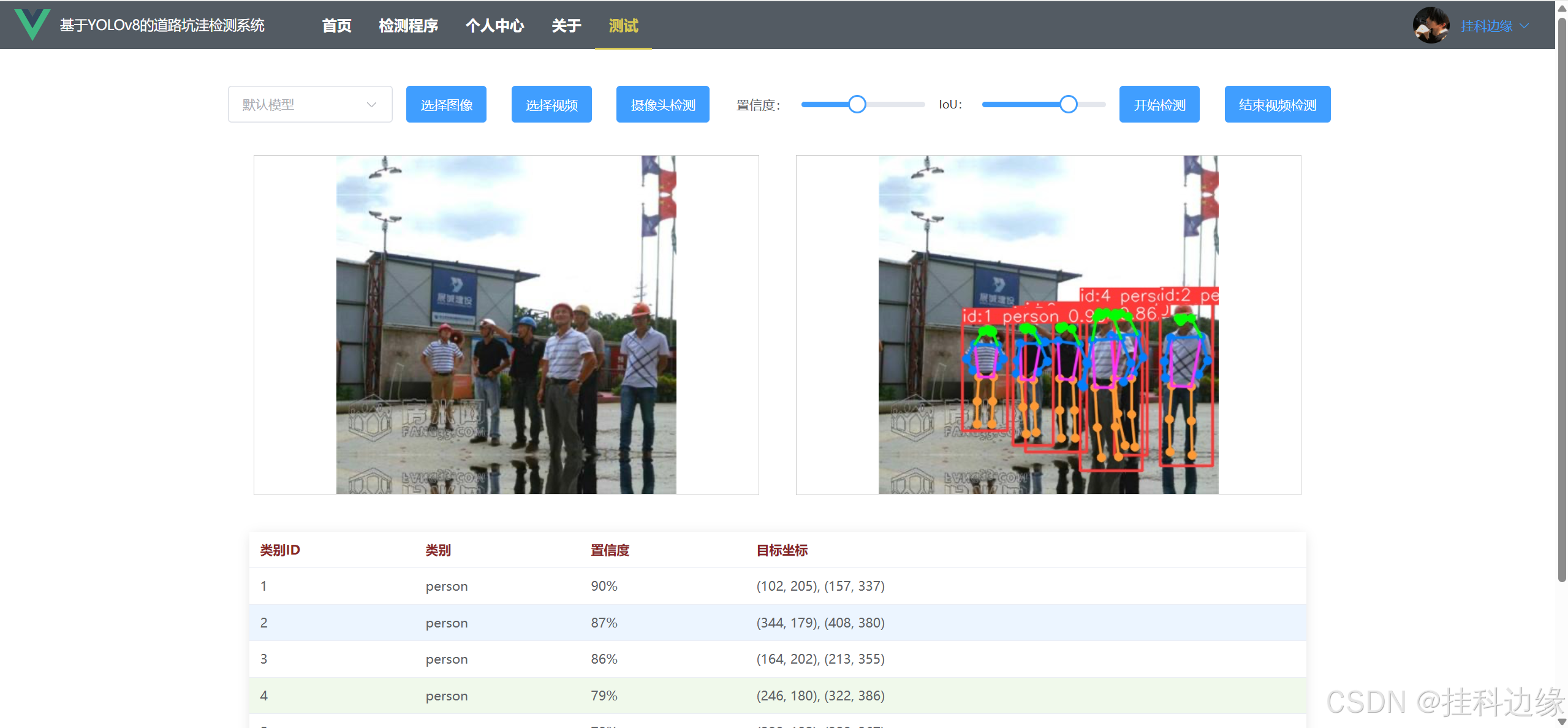
Task: Switch to 个人中心 page
Action: [494, 26]
